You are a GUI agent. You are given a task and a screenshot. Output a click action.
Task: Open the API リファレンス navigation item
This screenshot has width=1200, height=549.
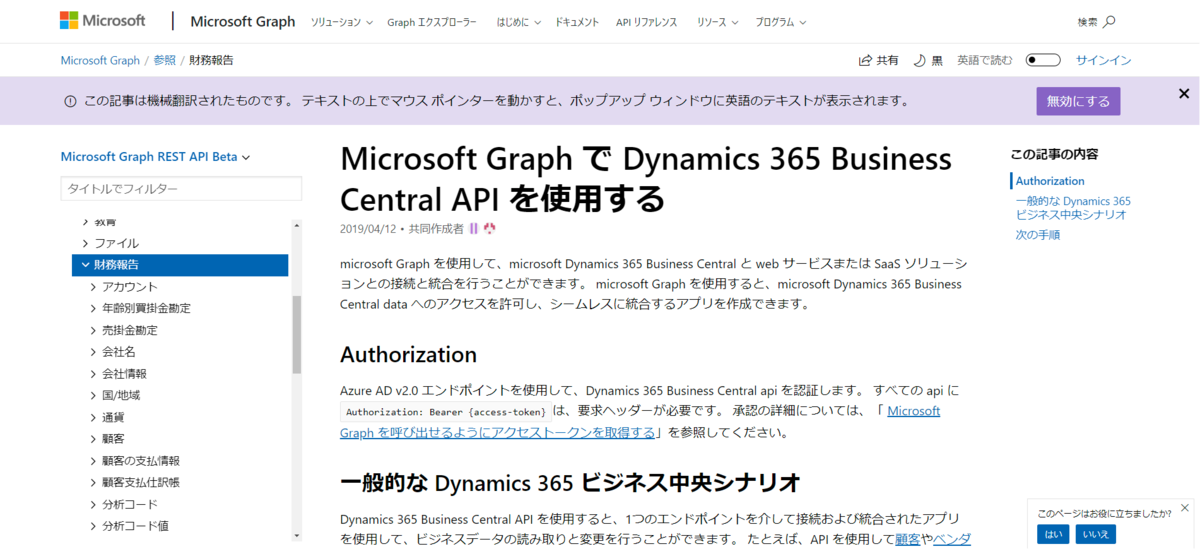[x=647, y=22]
